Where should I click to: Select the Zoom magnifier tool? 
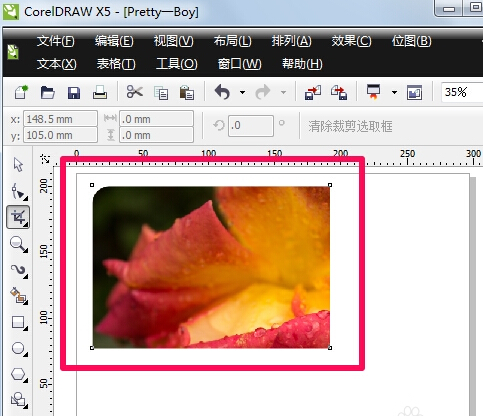pyautogui.click(x=18, y=244)
